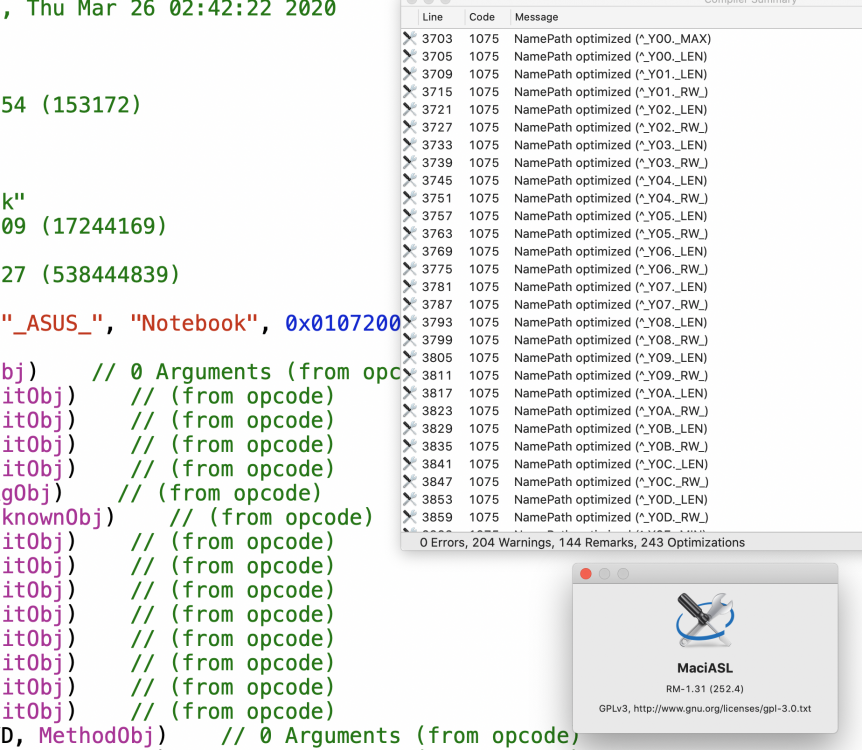Screen dimensions: 862x750
Task: Select message NamePath optimized (^_Y0C._LEN)
Action: (x=611, y=464)
